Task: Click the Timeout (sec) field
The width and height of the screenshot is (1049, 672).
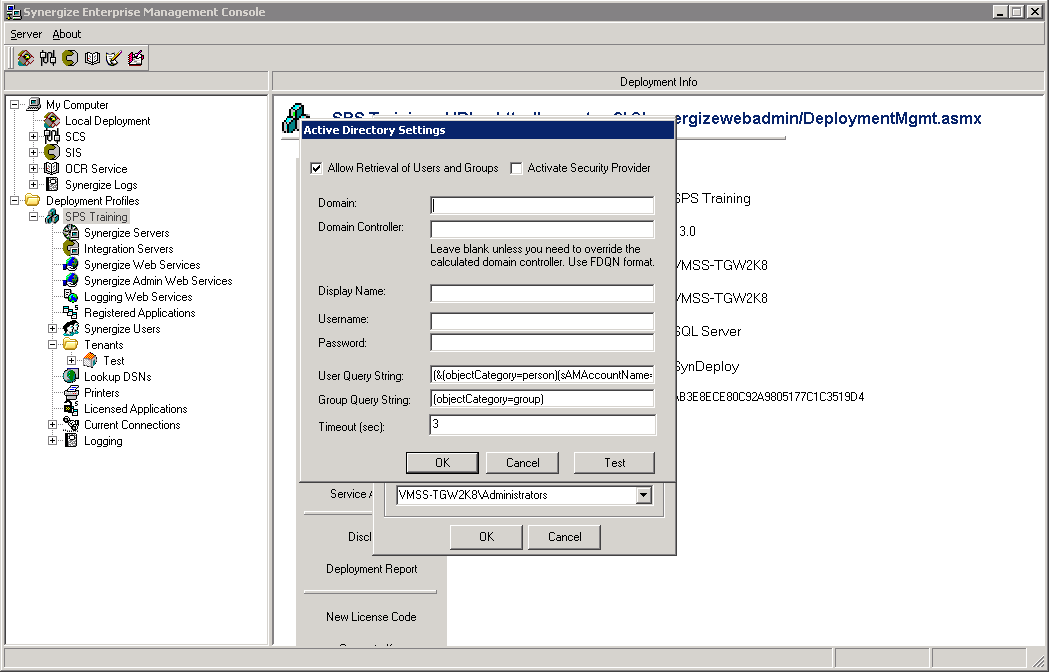Action: (x=543, y=425)
